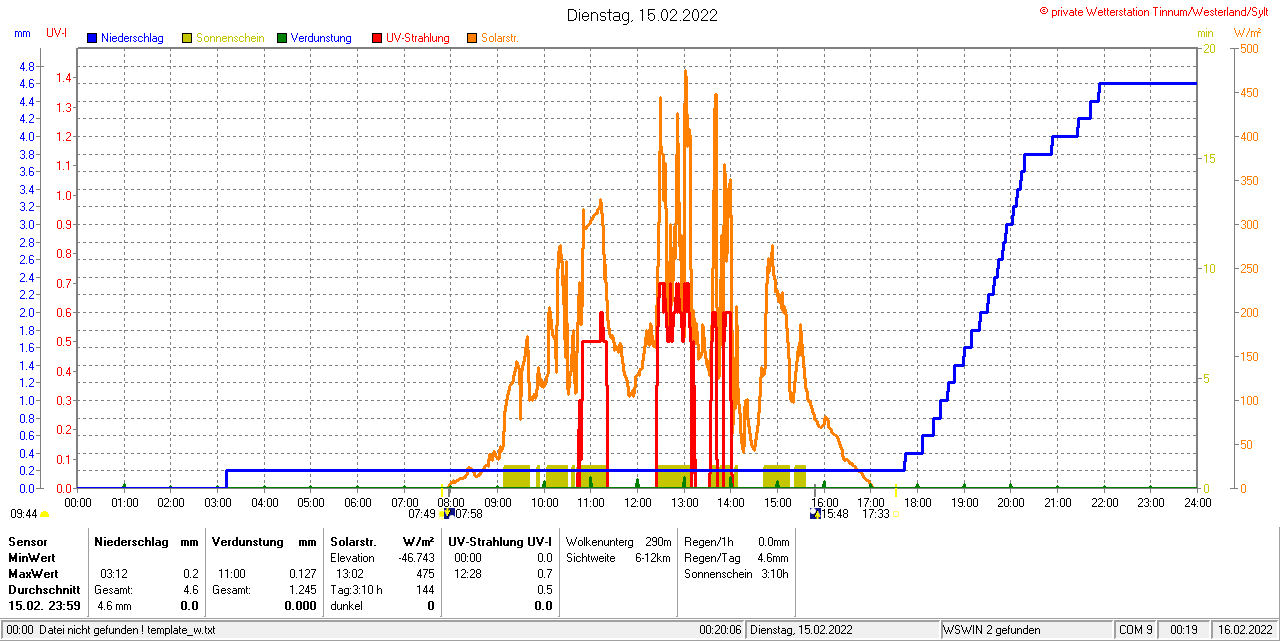The image size is (1280, 641).
Task: Click the COM 9 status cell
Action: [1136, 630]
